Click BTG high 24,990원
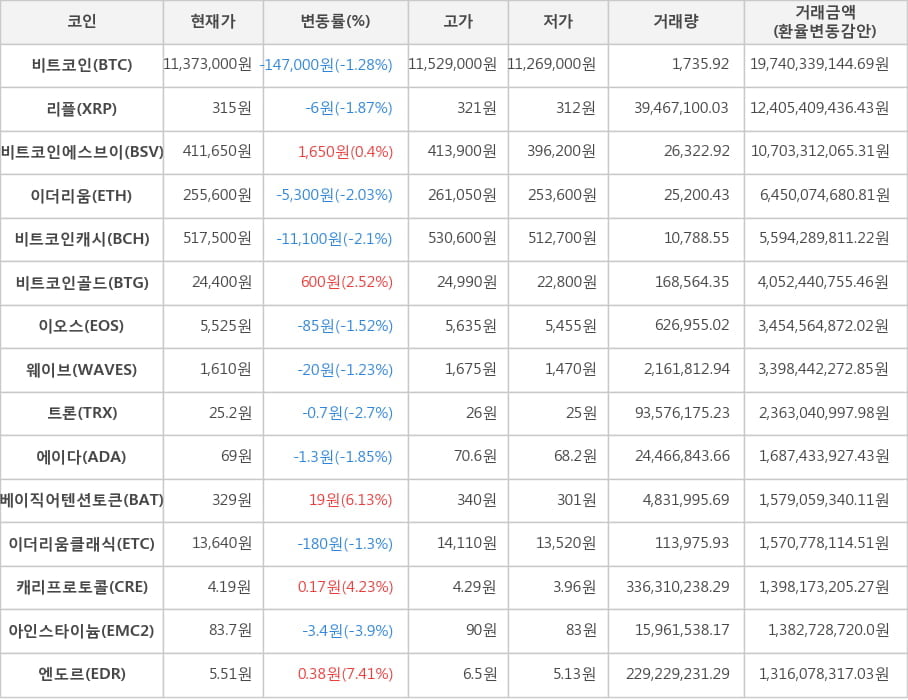The width and height of the screenshot is (908, 700). (467, 282)
